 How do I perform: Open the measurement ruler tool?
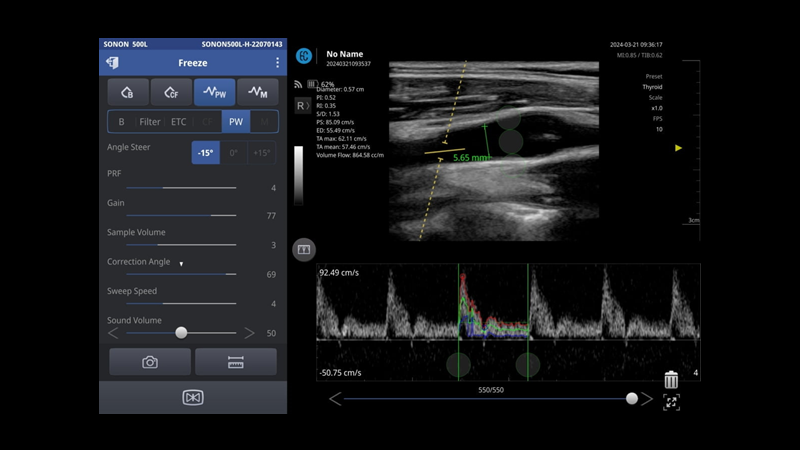click(x=236, y=362)
